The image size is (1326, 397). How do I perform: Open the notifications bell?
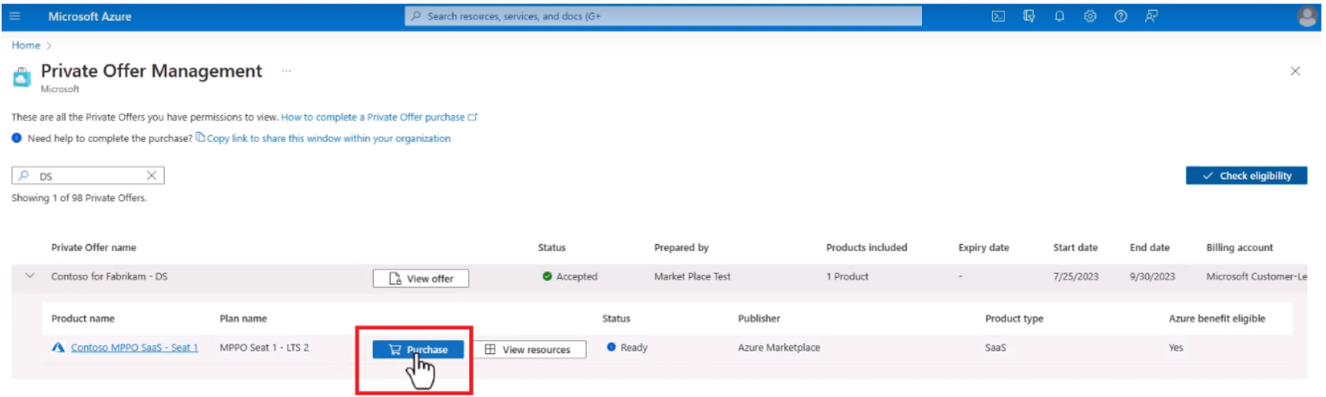(x=1059, y=17)
